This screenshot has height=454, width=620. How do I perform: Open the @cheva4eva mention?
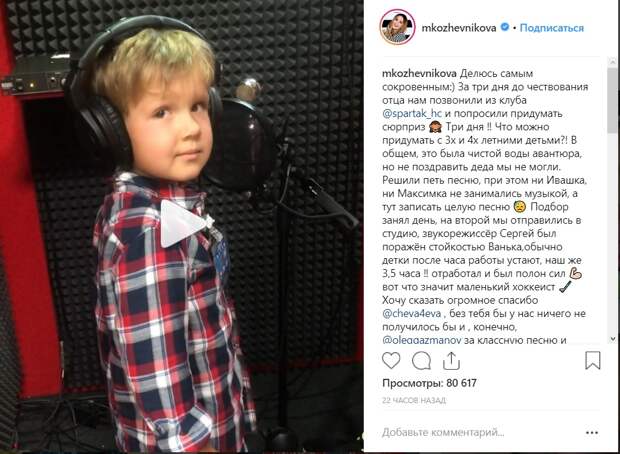point(411,314)
